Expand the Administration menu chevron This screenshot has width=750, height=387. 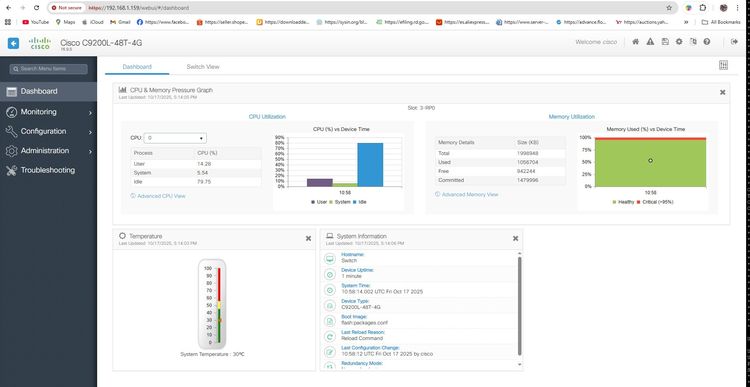pos(90,151)
